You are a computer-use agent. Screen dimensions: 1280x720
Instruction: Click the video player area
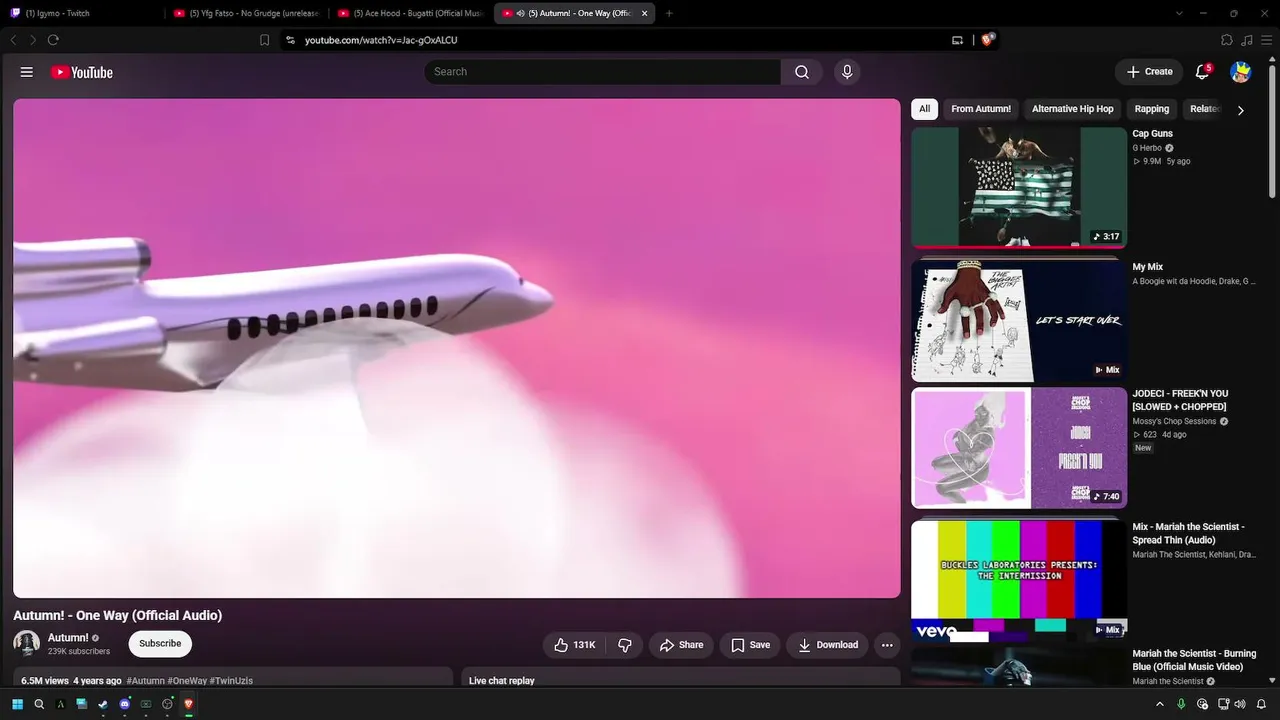(x=457, y=348)
